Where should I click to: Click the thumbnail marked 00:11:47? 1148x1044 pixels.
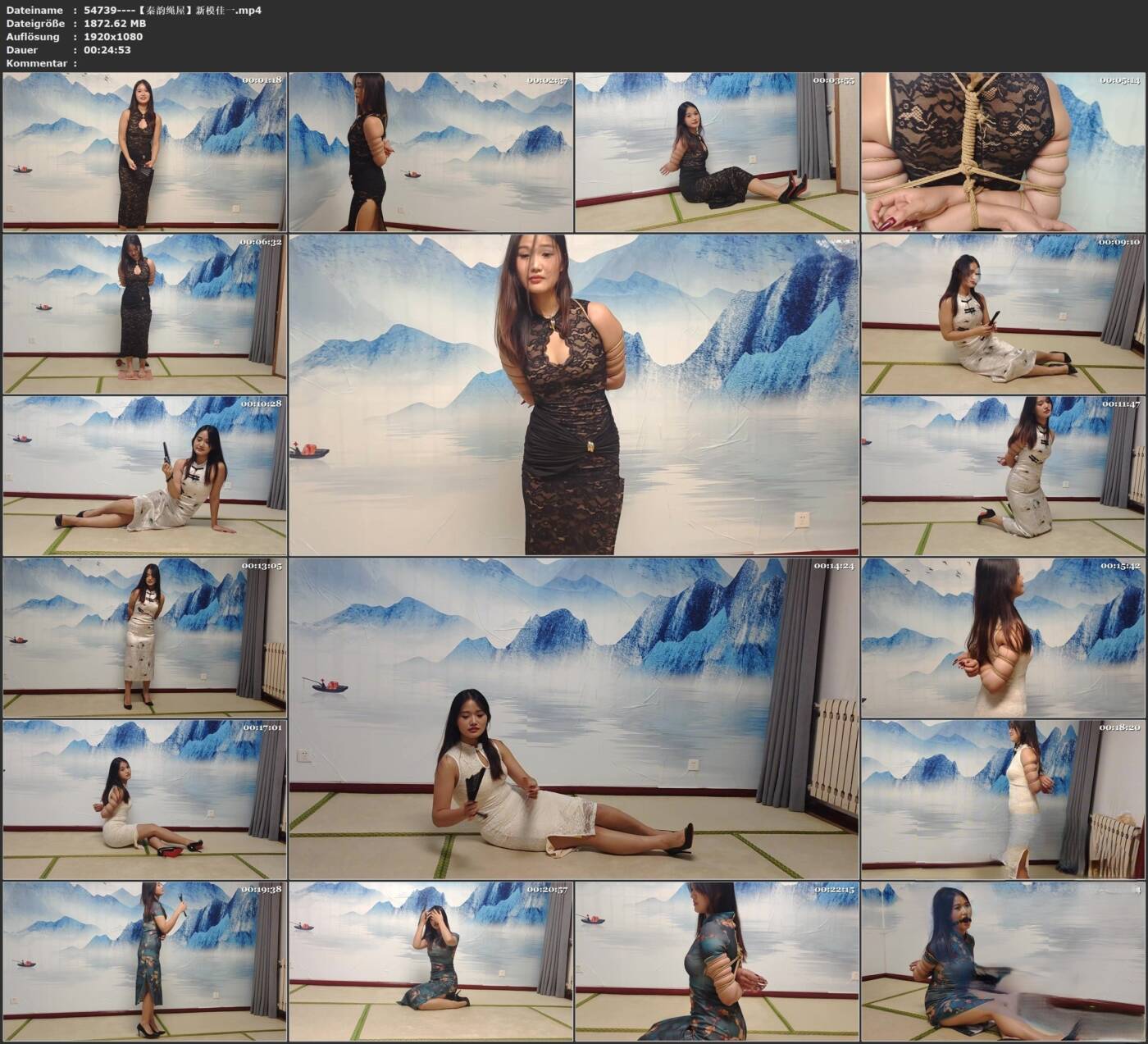click(1003, 476)
